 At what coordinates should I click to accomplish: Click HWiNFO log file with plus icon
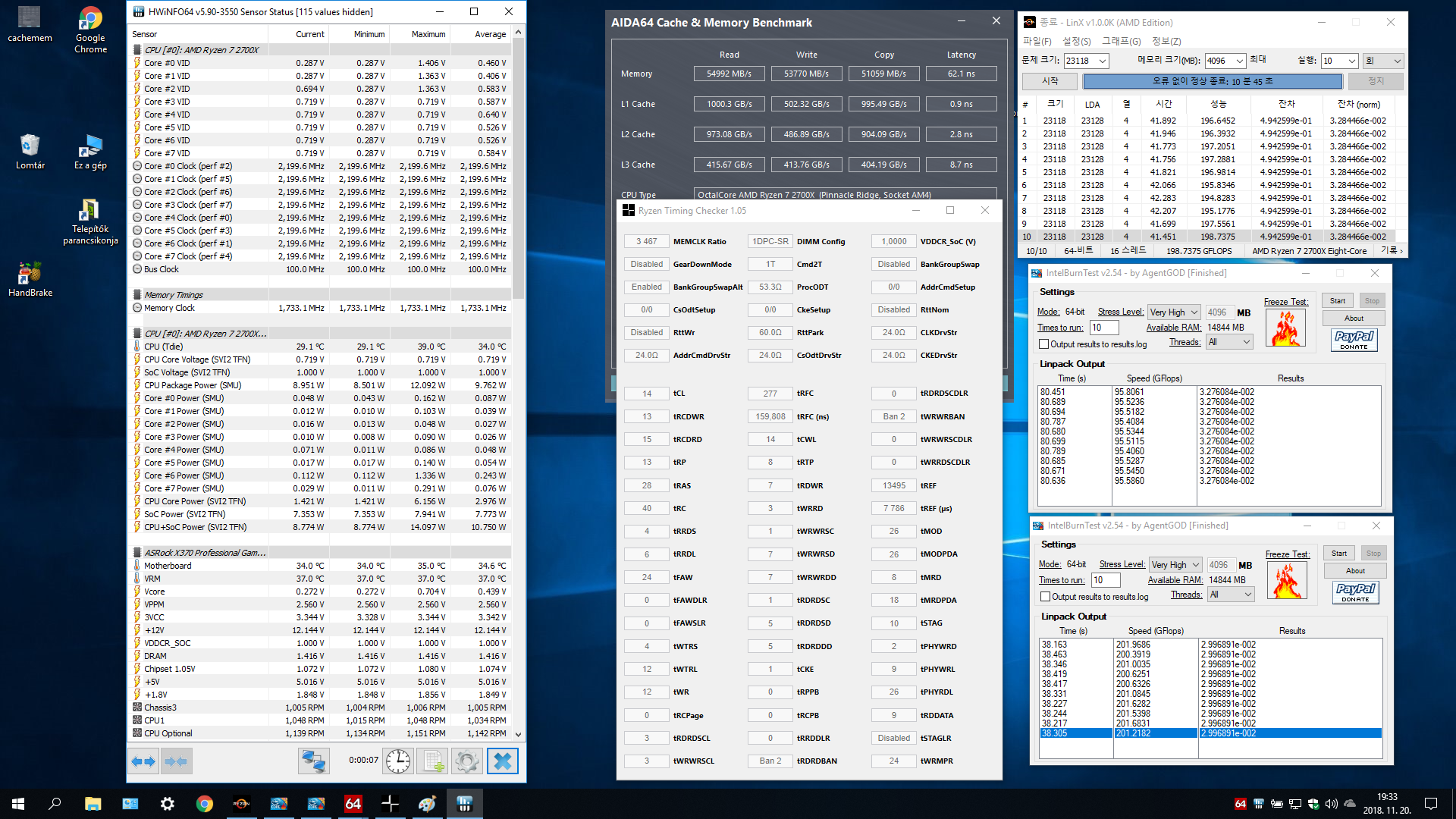[x=433, y=761]
